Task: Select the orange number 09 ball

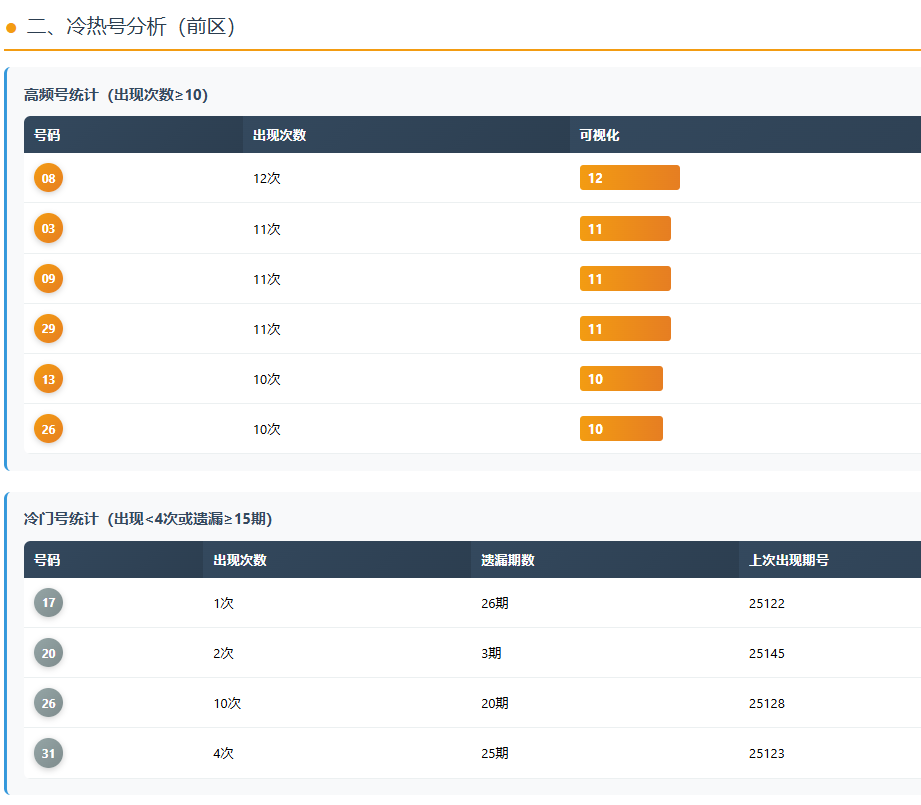Action: point(48,278)
